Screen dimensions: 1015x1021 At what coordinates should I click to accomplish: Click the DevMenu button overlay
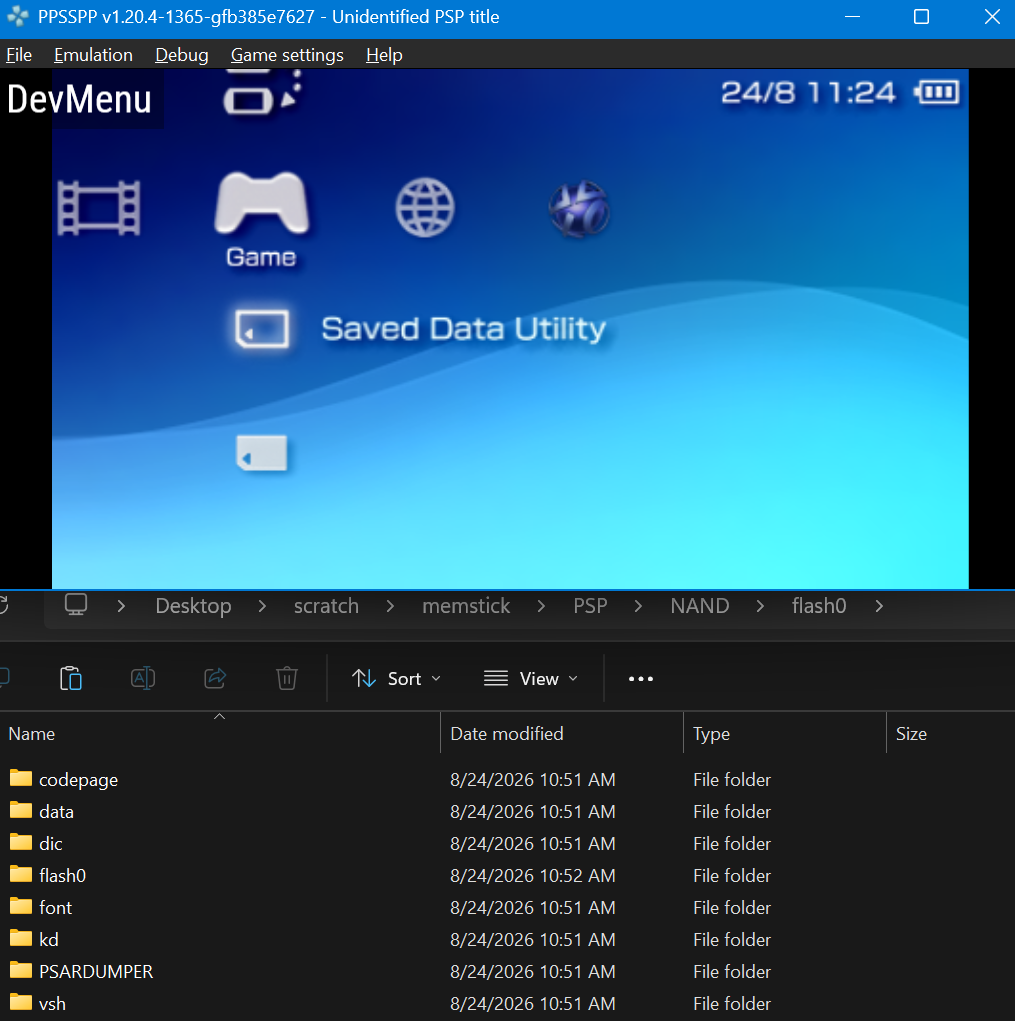[x=79, y=99]
